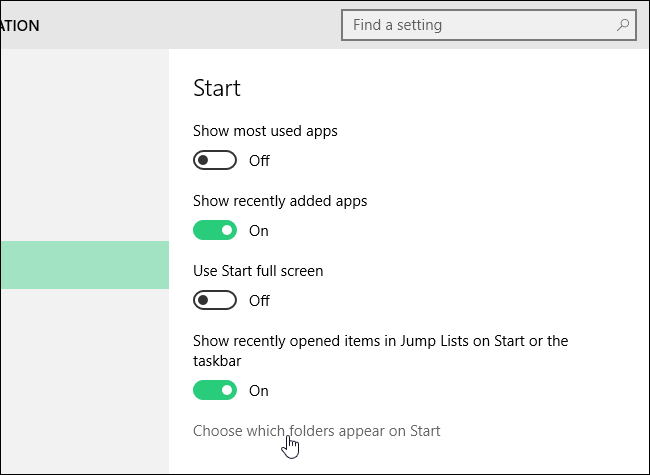Click the Jump Lists setting description text
This screenshot has width=650, height=475.
pos(380,341)
